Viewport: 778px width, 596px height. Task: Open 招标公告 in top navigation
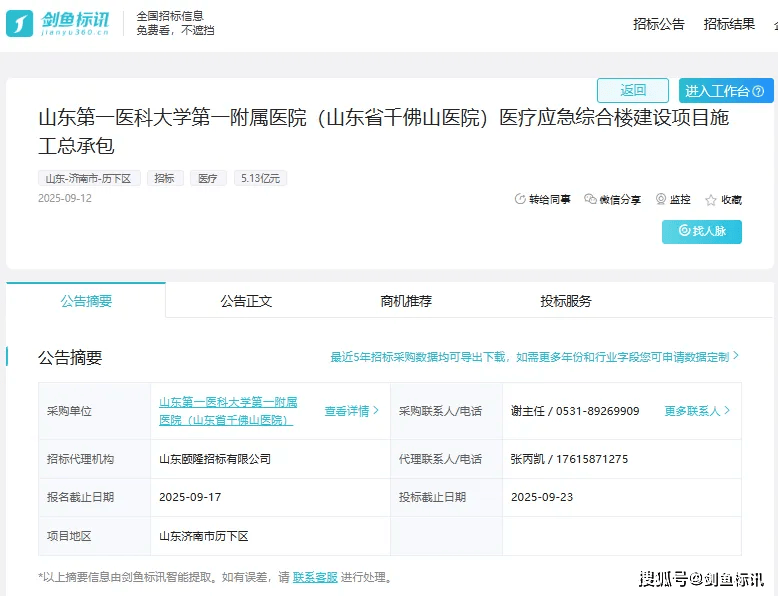click(659, 24)
